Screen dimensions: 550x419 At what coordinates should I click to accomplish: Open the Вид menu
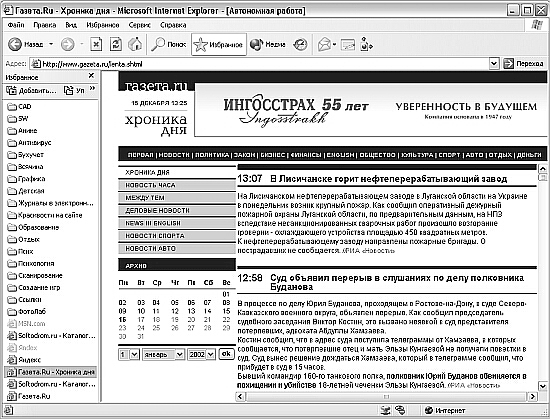point(71,25)
